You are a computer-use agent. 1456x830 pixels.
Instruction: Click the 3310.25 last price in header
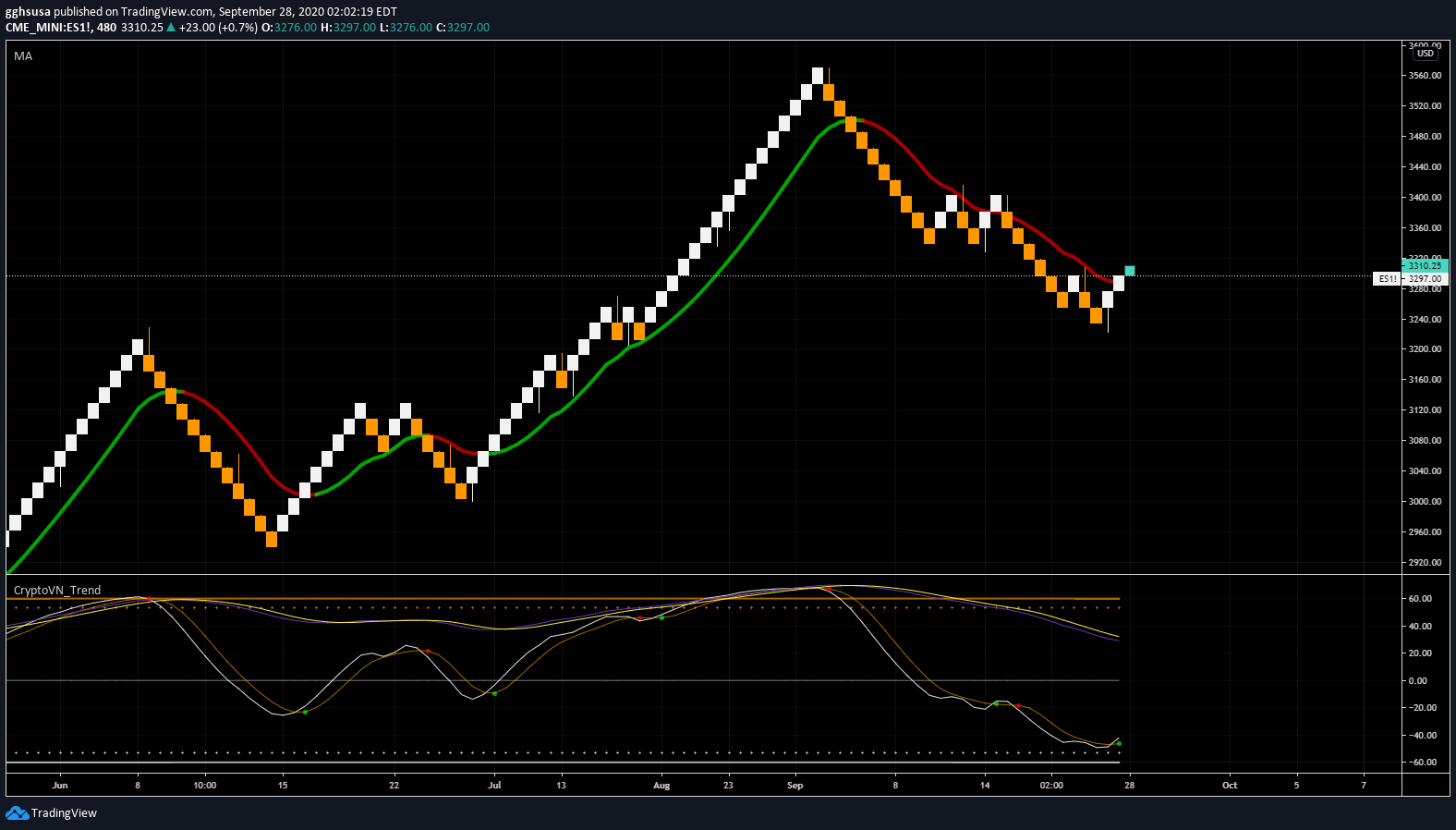[x=142, y=27]
